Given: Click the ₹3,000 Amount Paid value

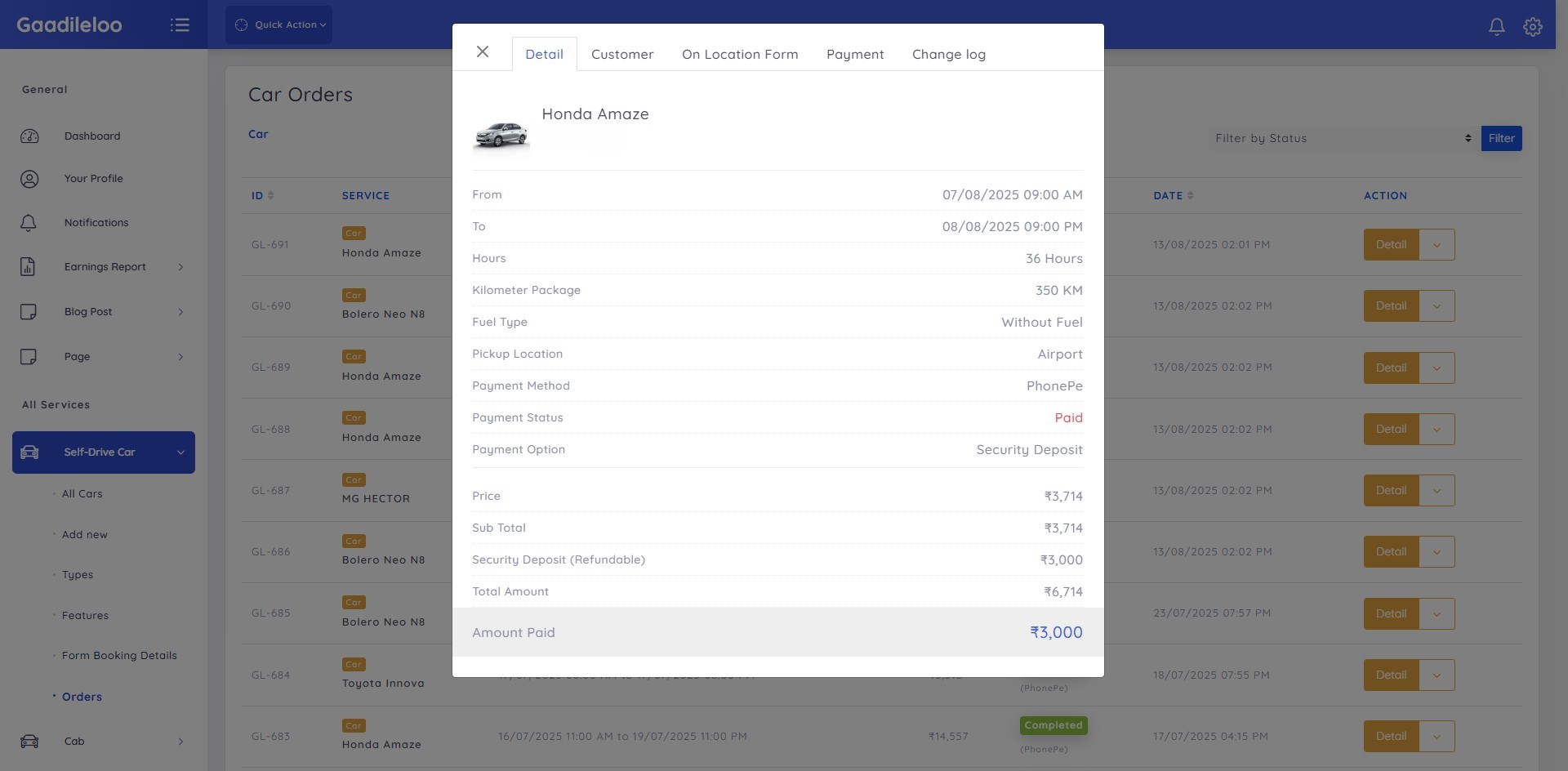Looking at the screenshot, I should pos(1056,632).
